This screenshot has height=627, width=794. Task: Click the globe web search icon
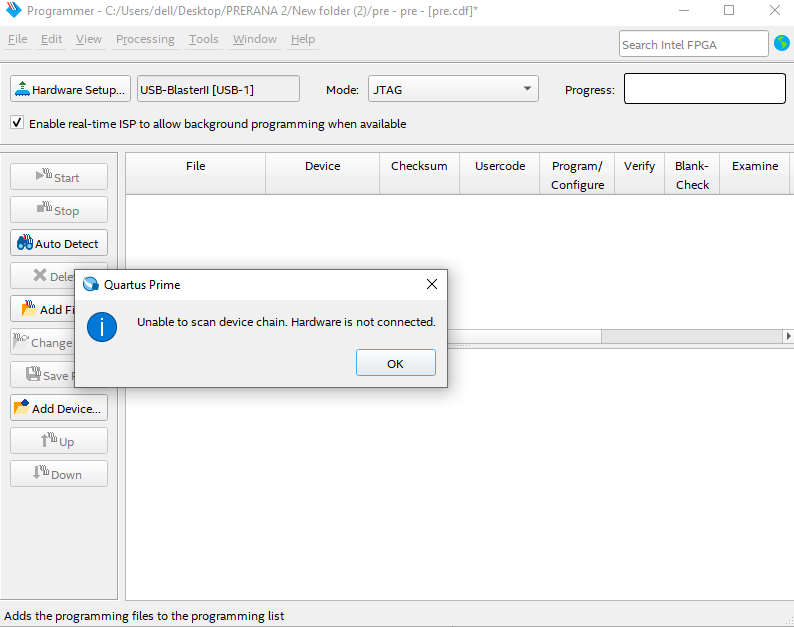[x=781, y=43]
